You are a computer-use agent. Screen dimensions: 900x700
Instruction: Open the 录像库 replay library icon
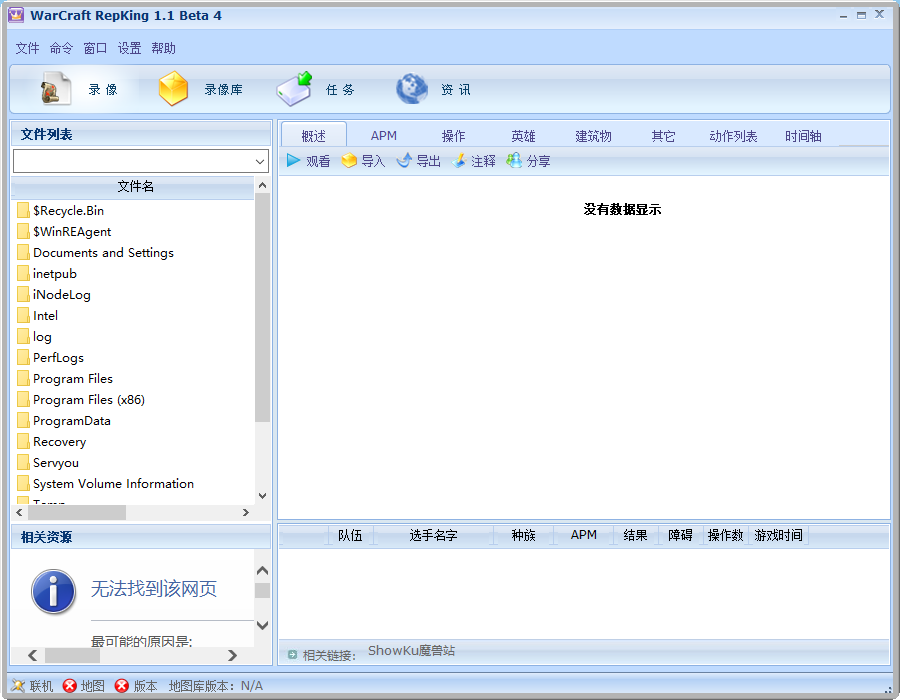point(174,90)
